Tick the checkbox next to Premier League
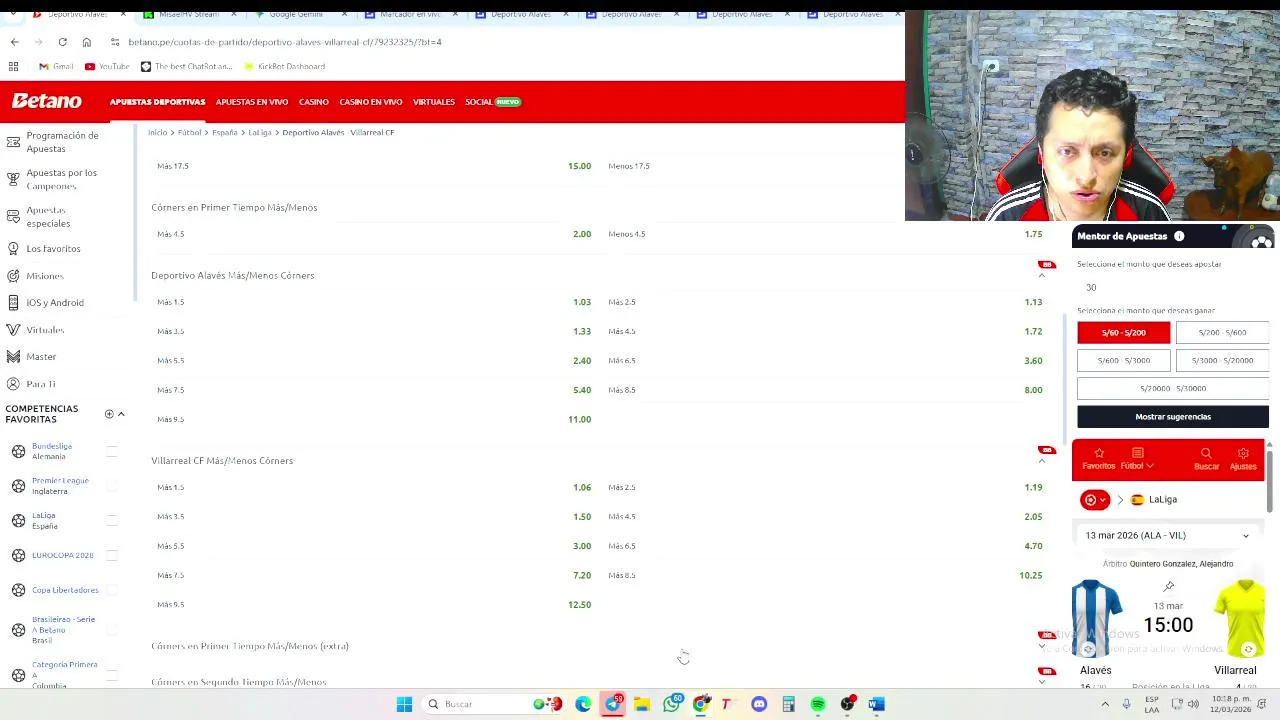 coord(112,486)
